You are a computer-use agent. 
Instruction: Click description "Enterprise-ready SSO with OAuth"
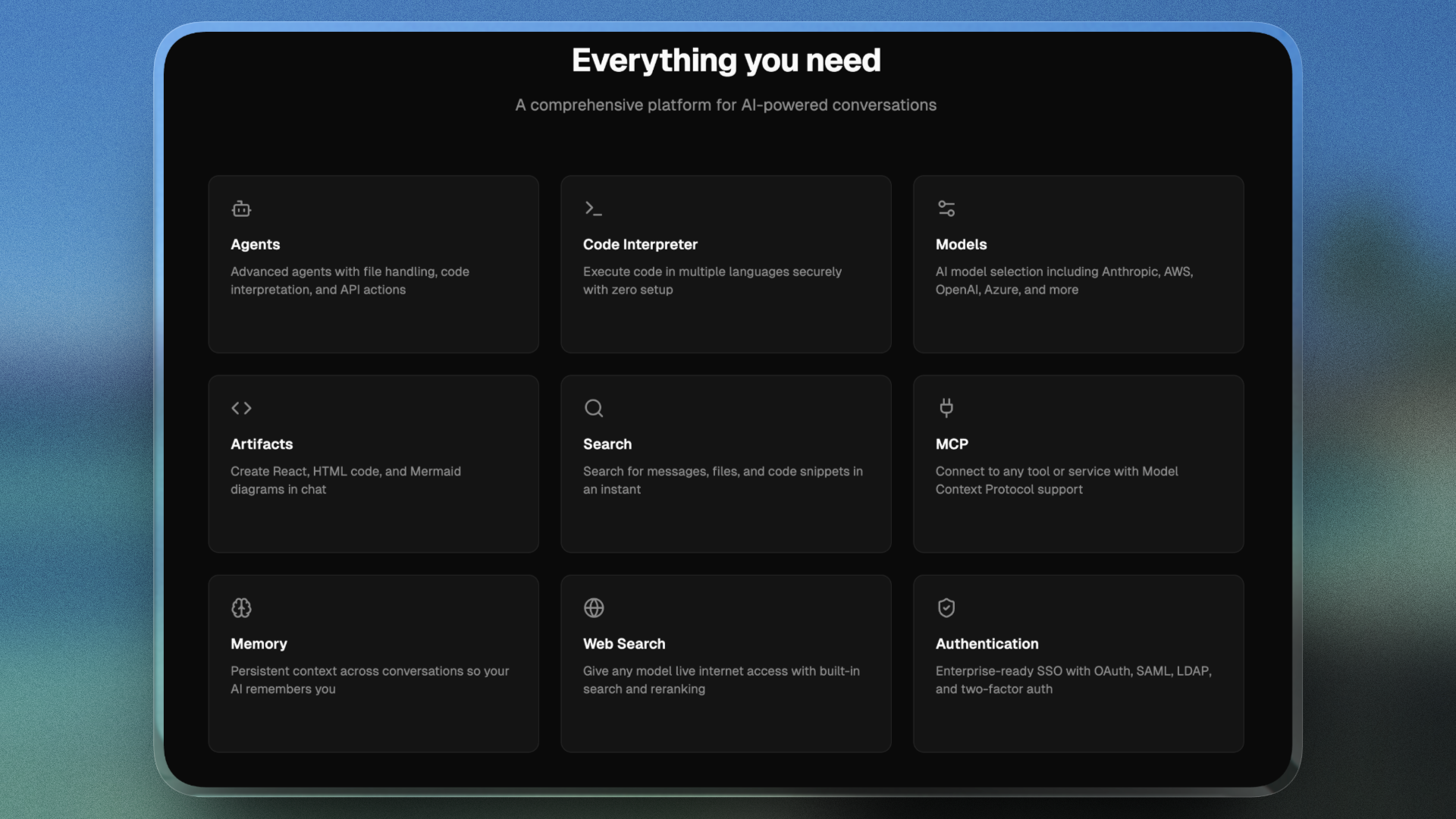click(1073, 679)
